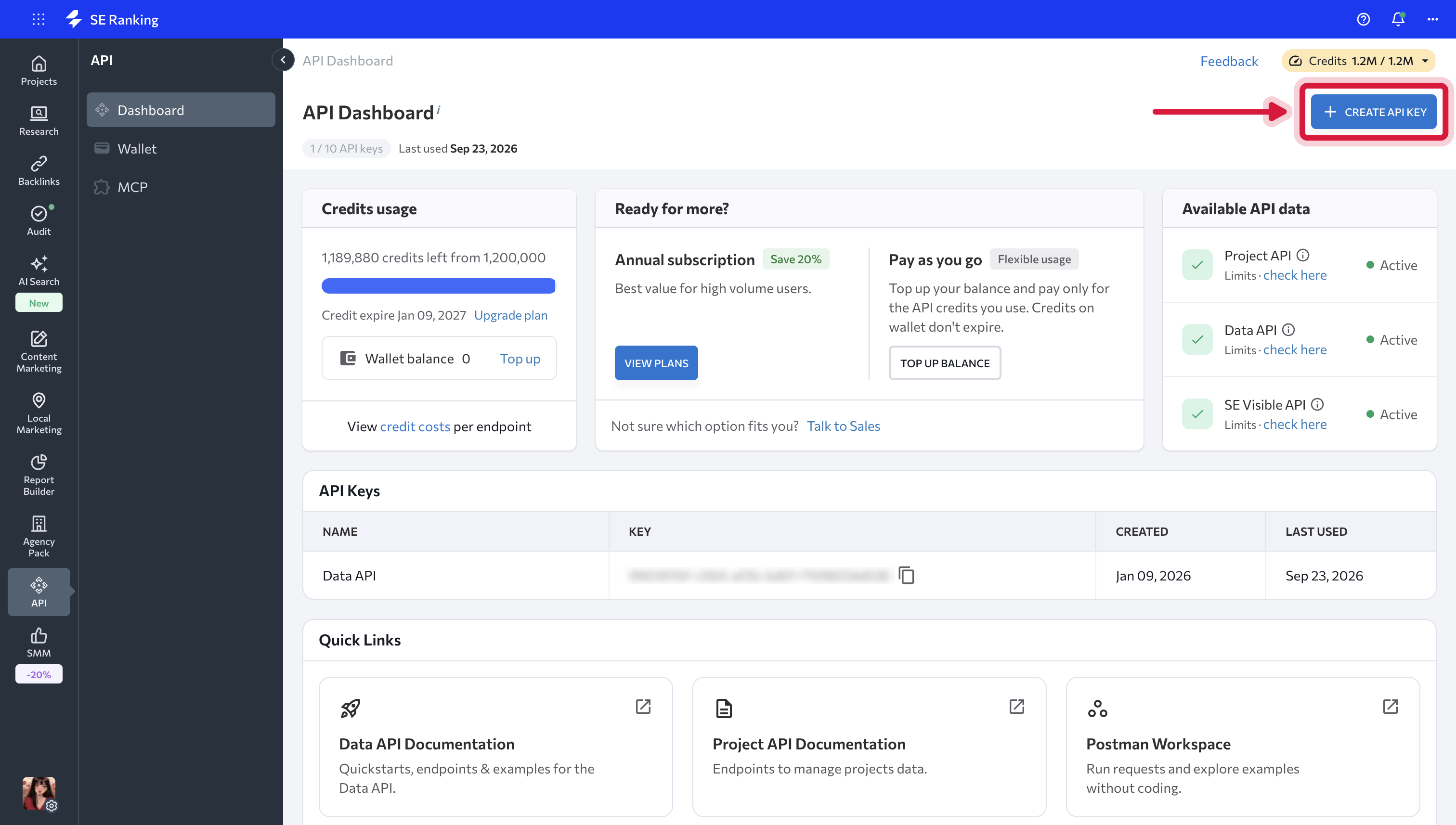
Task: Open Report Builder in the sidebar
Action: 39,475
